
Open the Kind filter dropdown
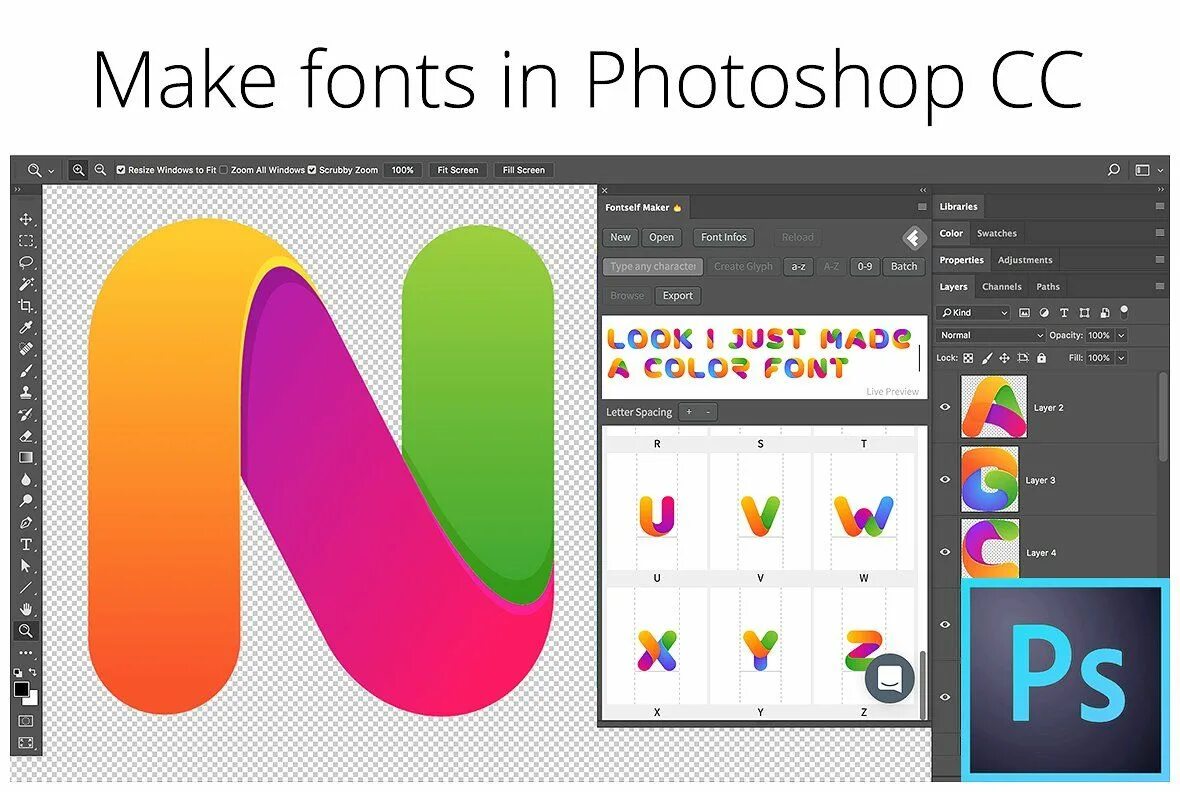click(x=973, y=312)
